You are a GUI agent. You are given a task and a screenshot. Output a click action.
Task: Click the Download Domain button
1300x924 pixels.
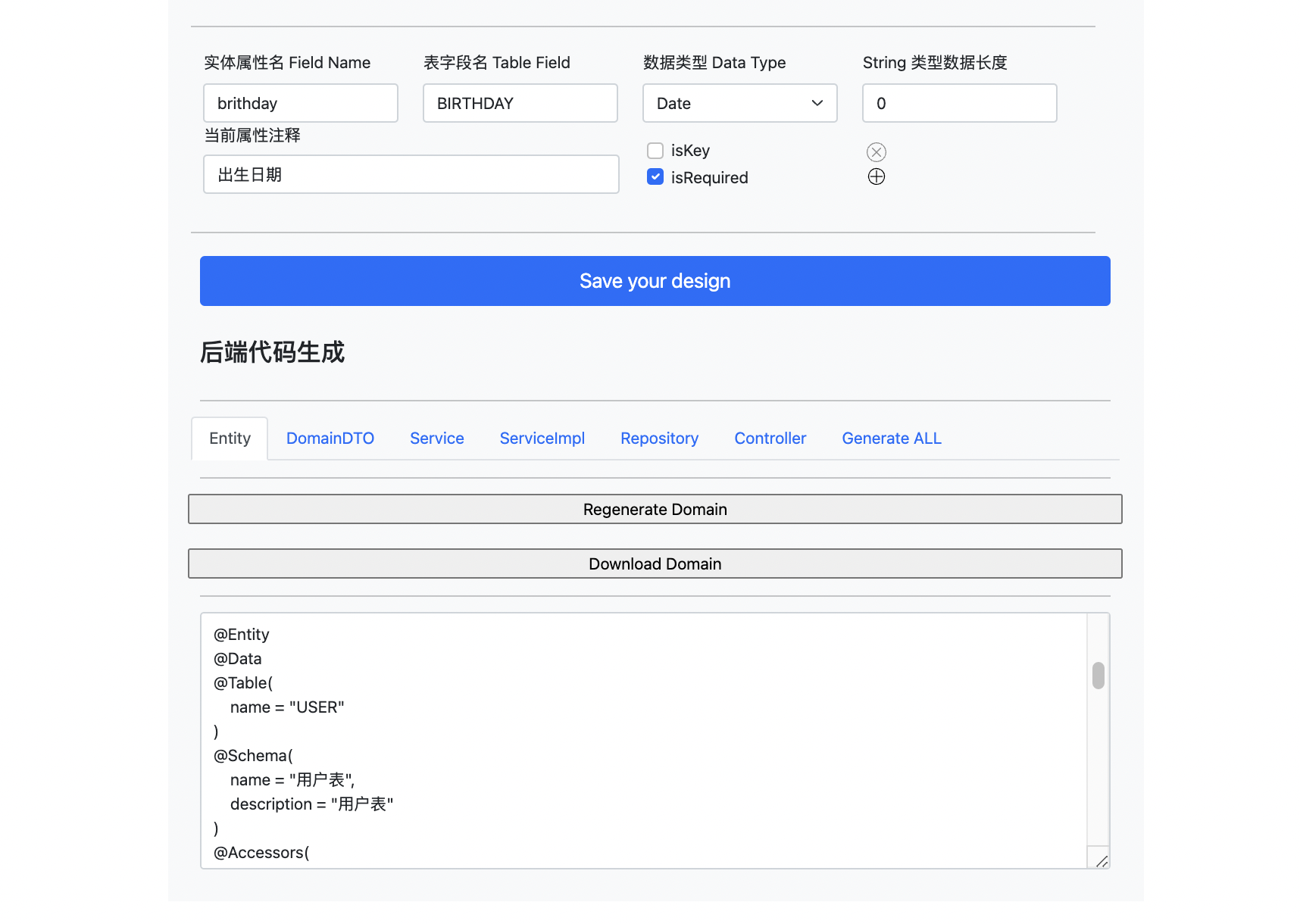(x=655, y=563)
